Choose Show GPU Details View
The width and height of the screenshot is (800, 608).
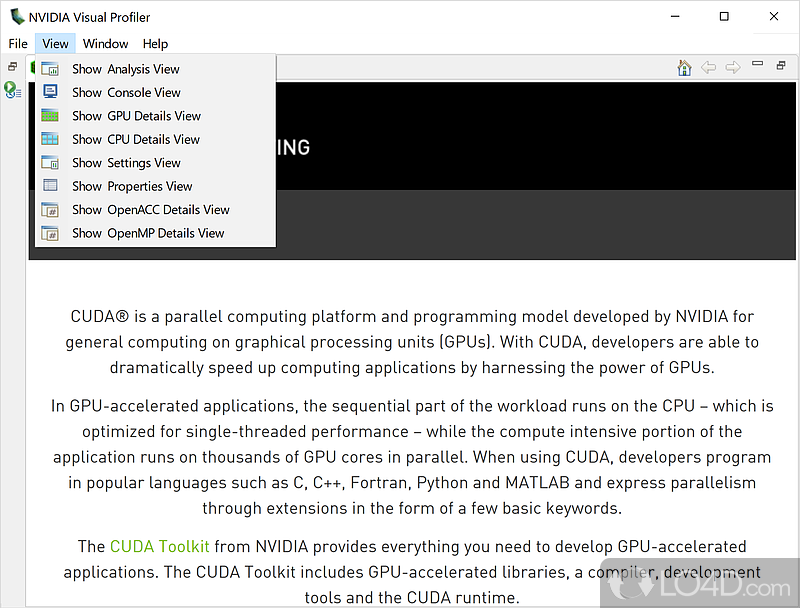tap(155, 116)
